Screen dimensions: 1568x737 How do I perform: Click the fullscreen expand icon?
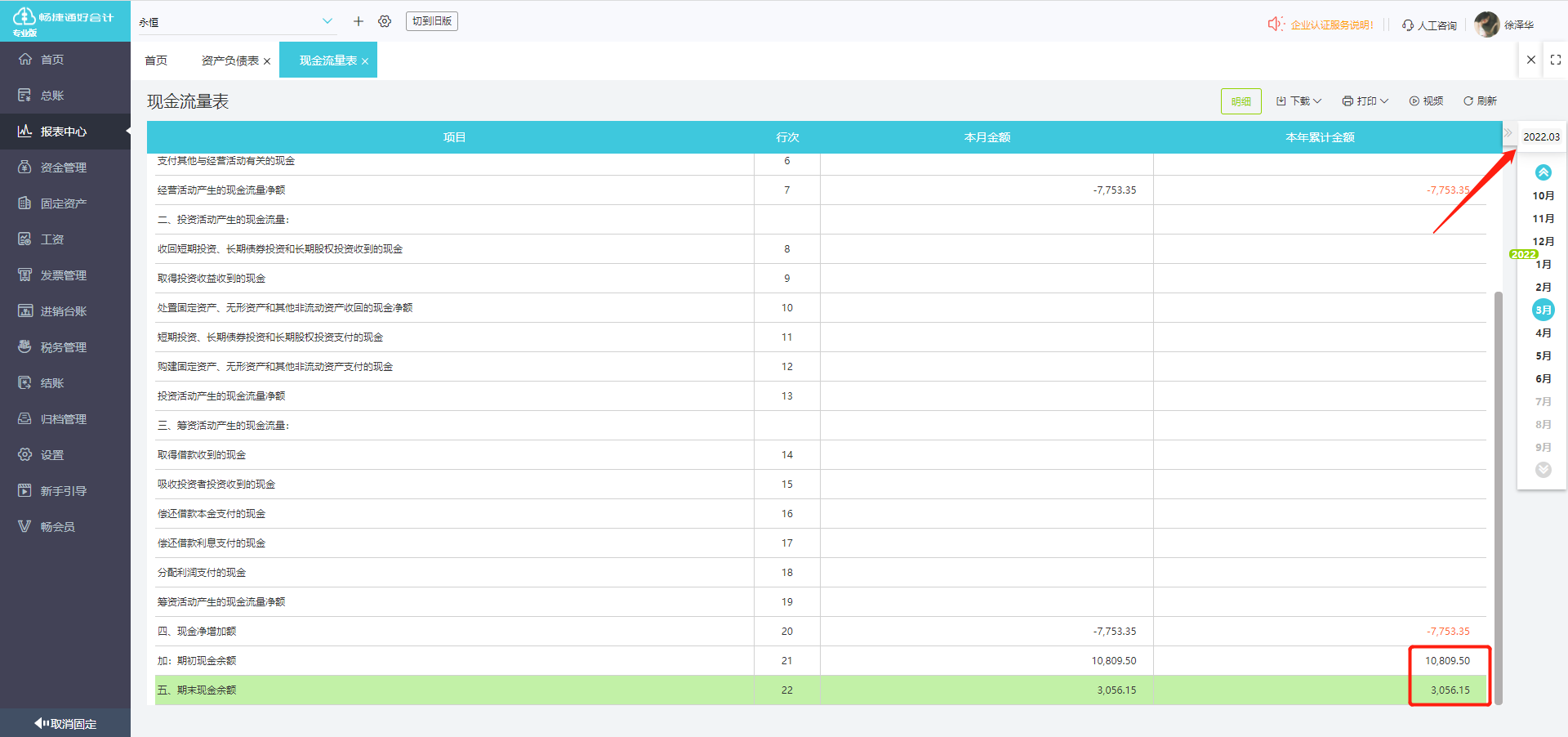coord(1555,60)
